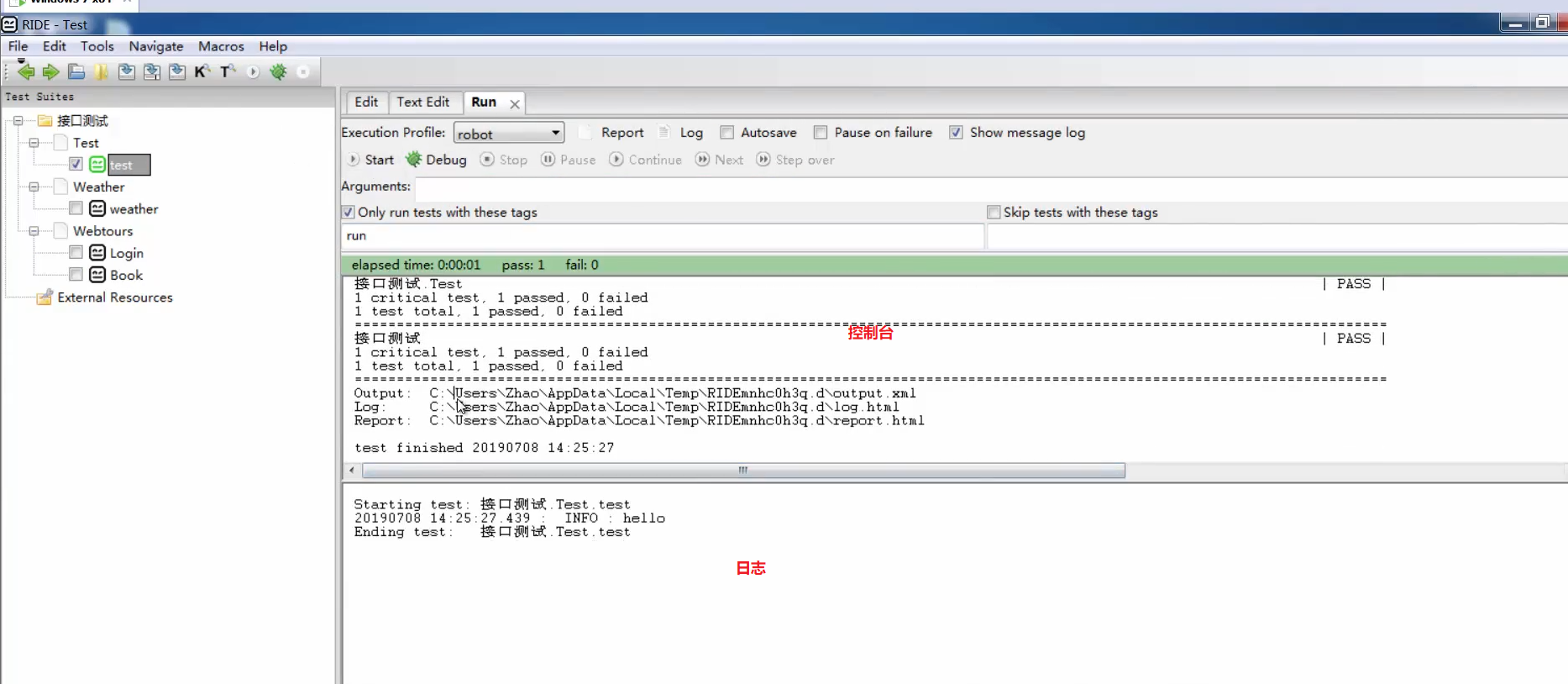Click the yellow Open Directory folder icon
The width and height of the screenshot is (1568, 684).
click(102, 71)
